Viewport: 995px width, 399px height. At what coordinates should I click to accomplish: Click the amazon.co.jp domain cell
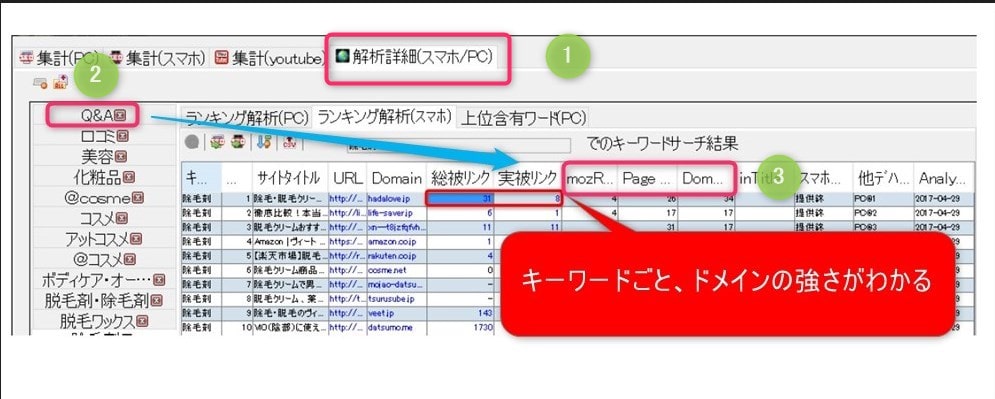397,241
